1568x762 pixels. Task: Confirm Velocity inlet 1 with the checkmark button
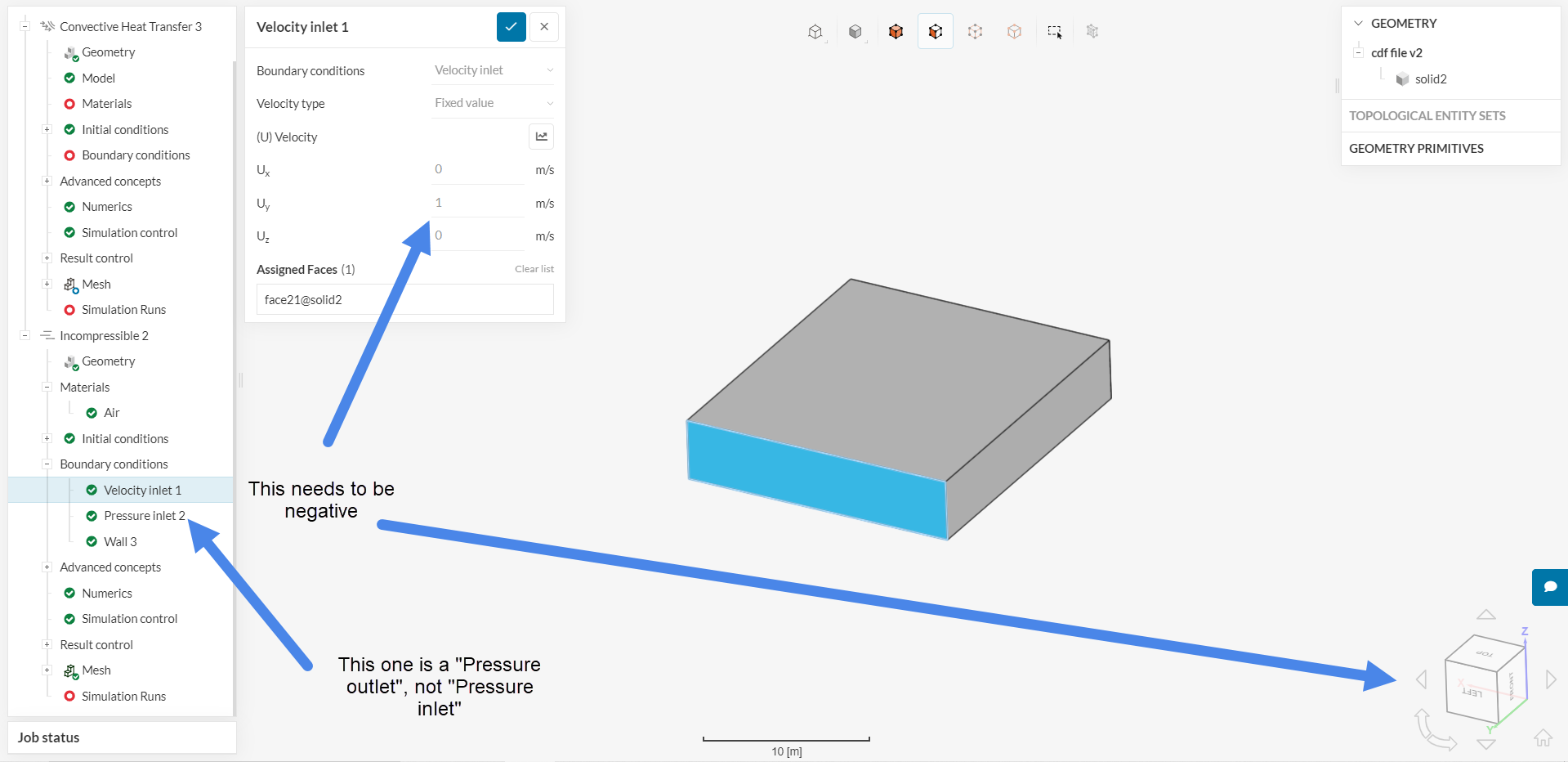(x=511, y=27)
